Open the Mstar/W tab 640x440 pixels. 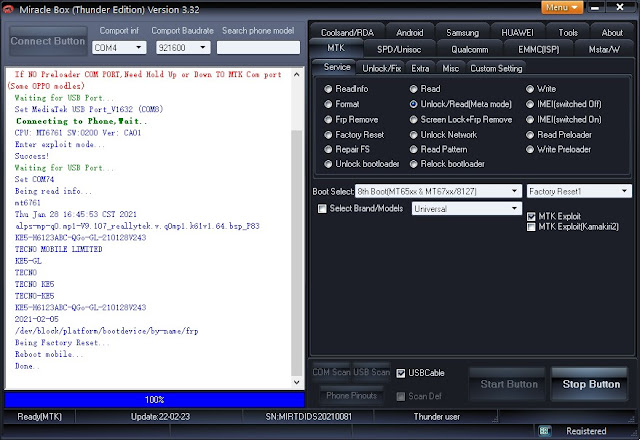click(604, 49)
